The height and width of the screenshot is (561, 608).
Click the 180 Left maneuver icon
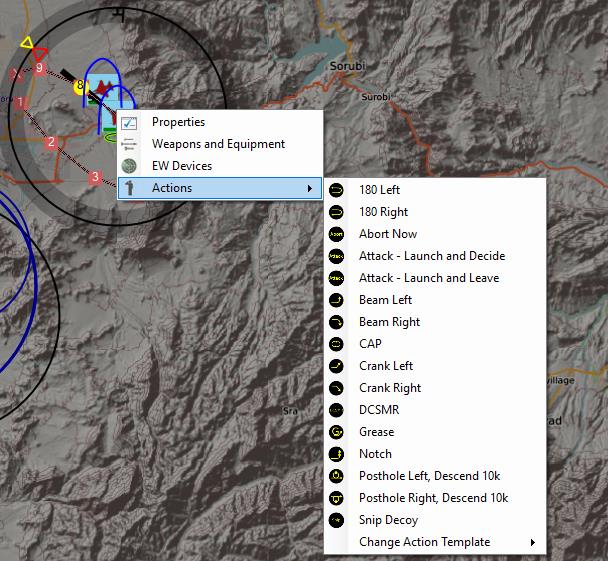337,190
